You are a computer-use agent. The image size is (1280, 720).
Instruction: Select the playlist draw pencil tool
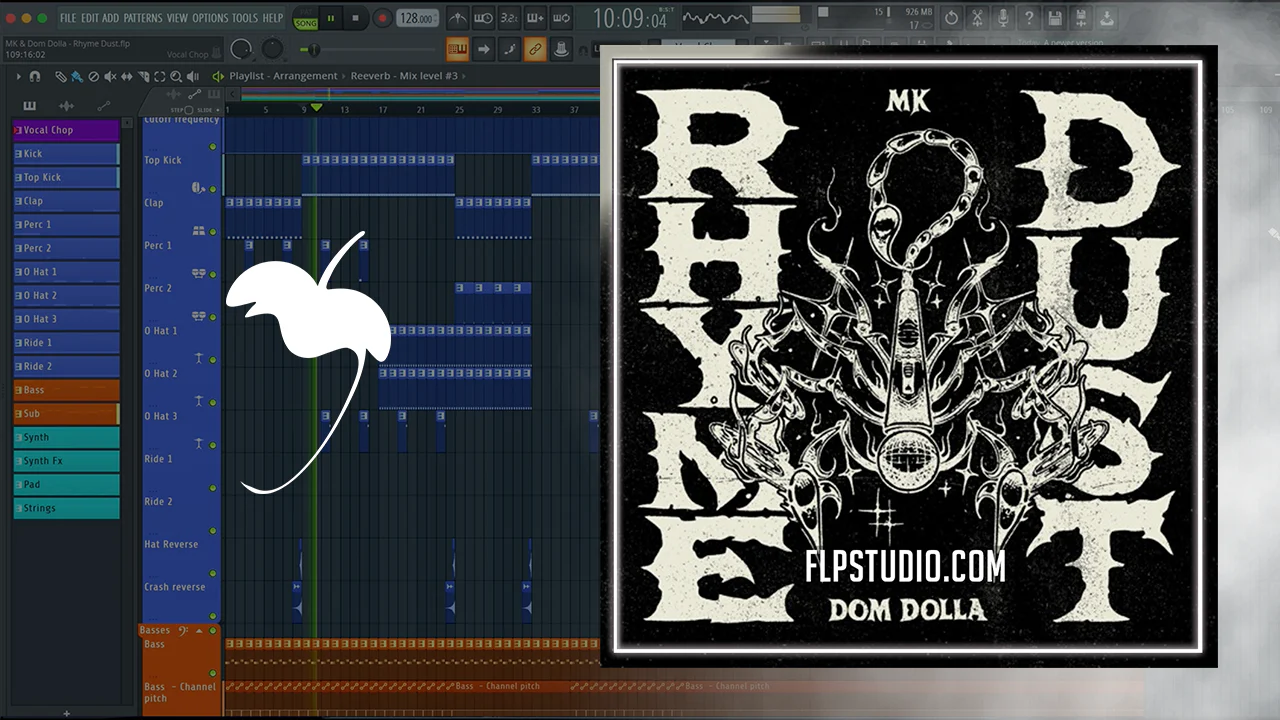click(x=61, y=76)
